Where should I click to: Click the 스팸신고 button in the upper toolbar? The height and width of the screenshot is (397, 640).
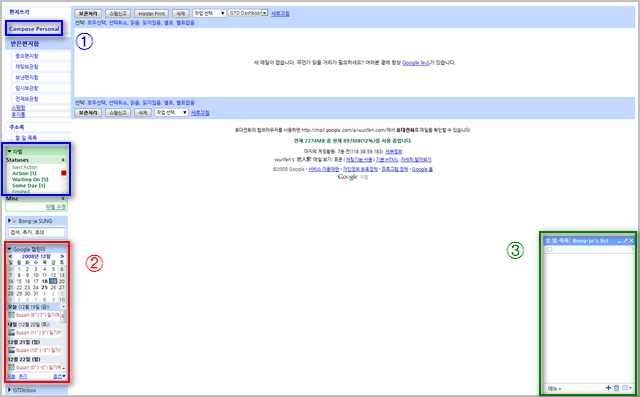click(x=118, y=13)
